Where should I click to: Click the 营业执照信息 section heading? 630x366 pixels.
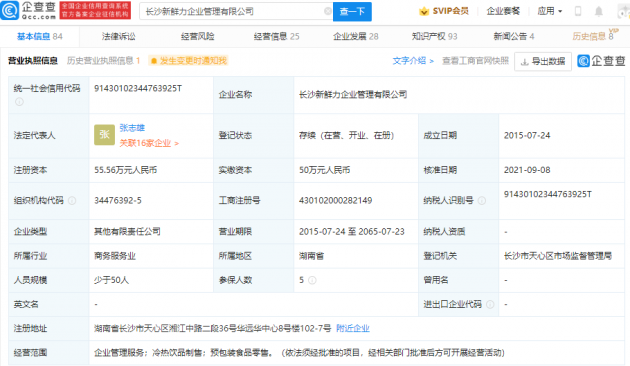(x=33, y=61)
